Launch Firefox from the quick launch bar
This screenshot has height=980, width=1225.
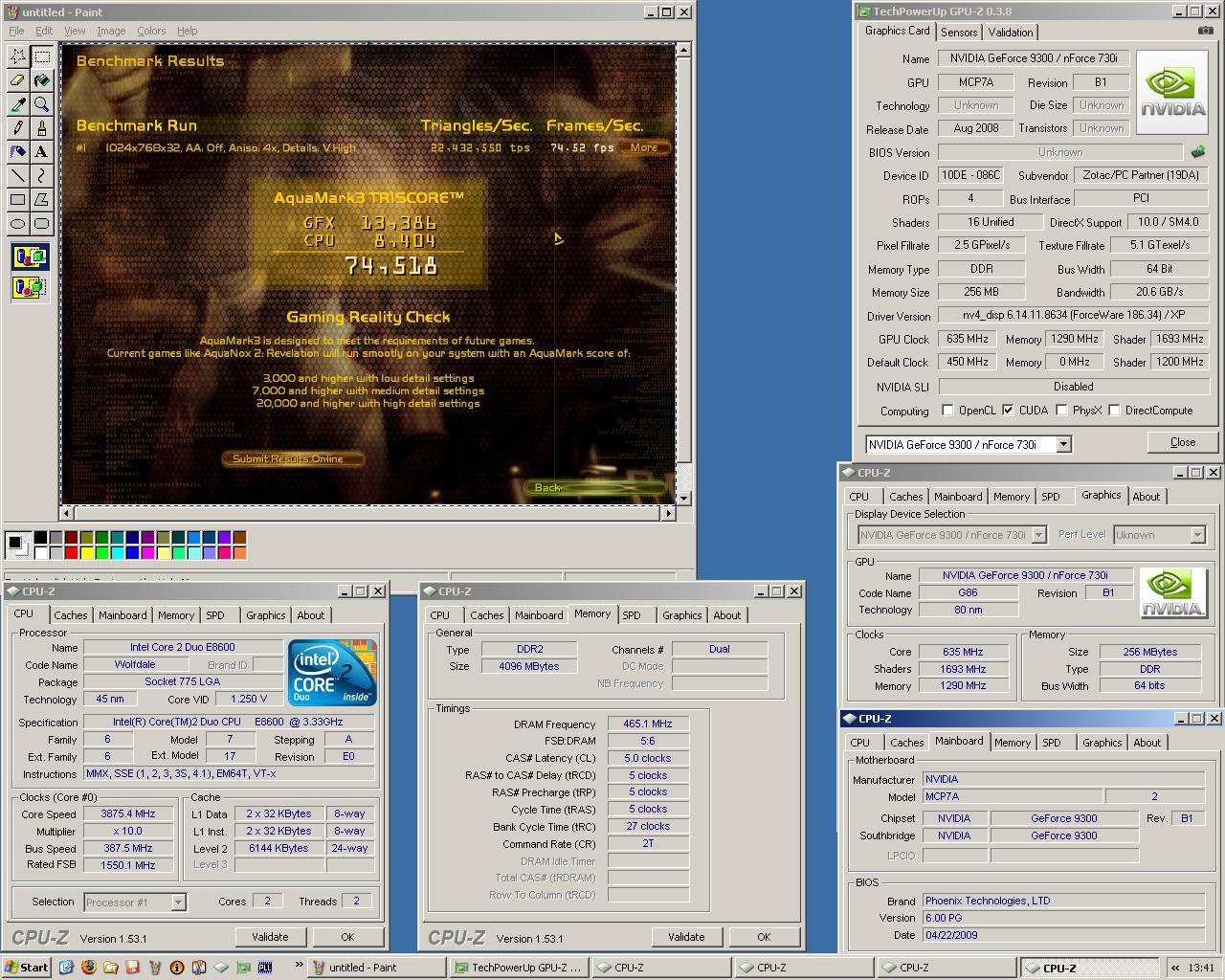pos(88,967)
